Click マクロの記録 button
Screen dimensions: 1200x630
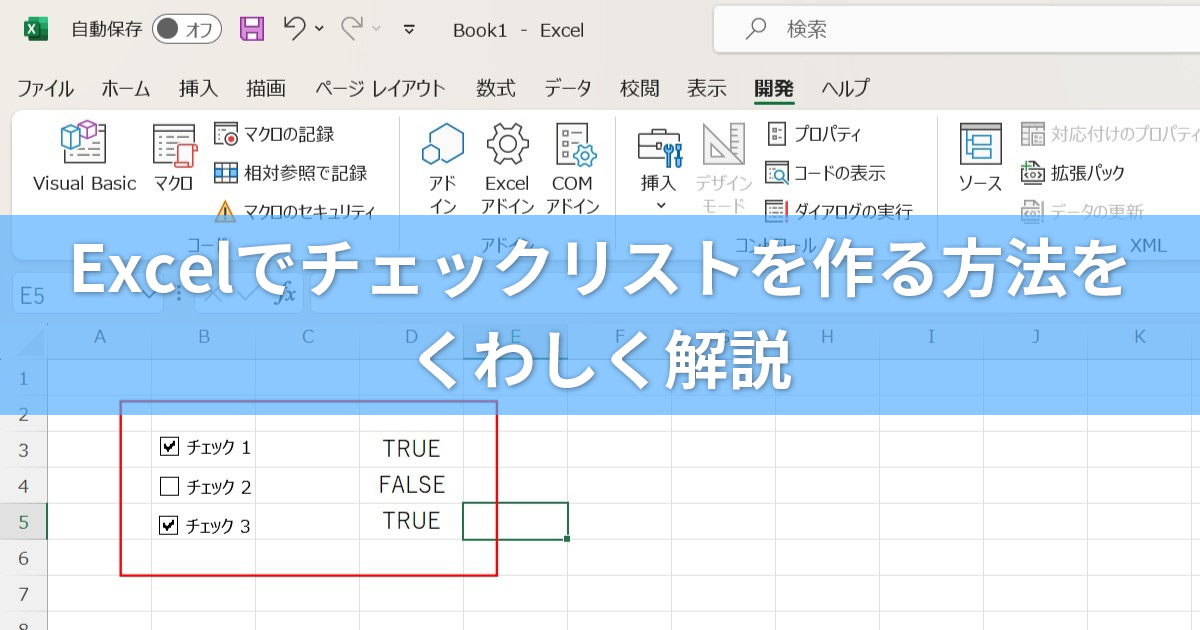click(276, 134)
